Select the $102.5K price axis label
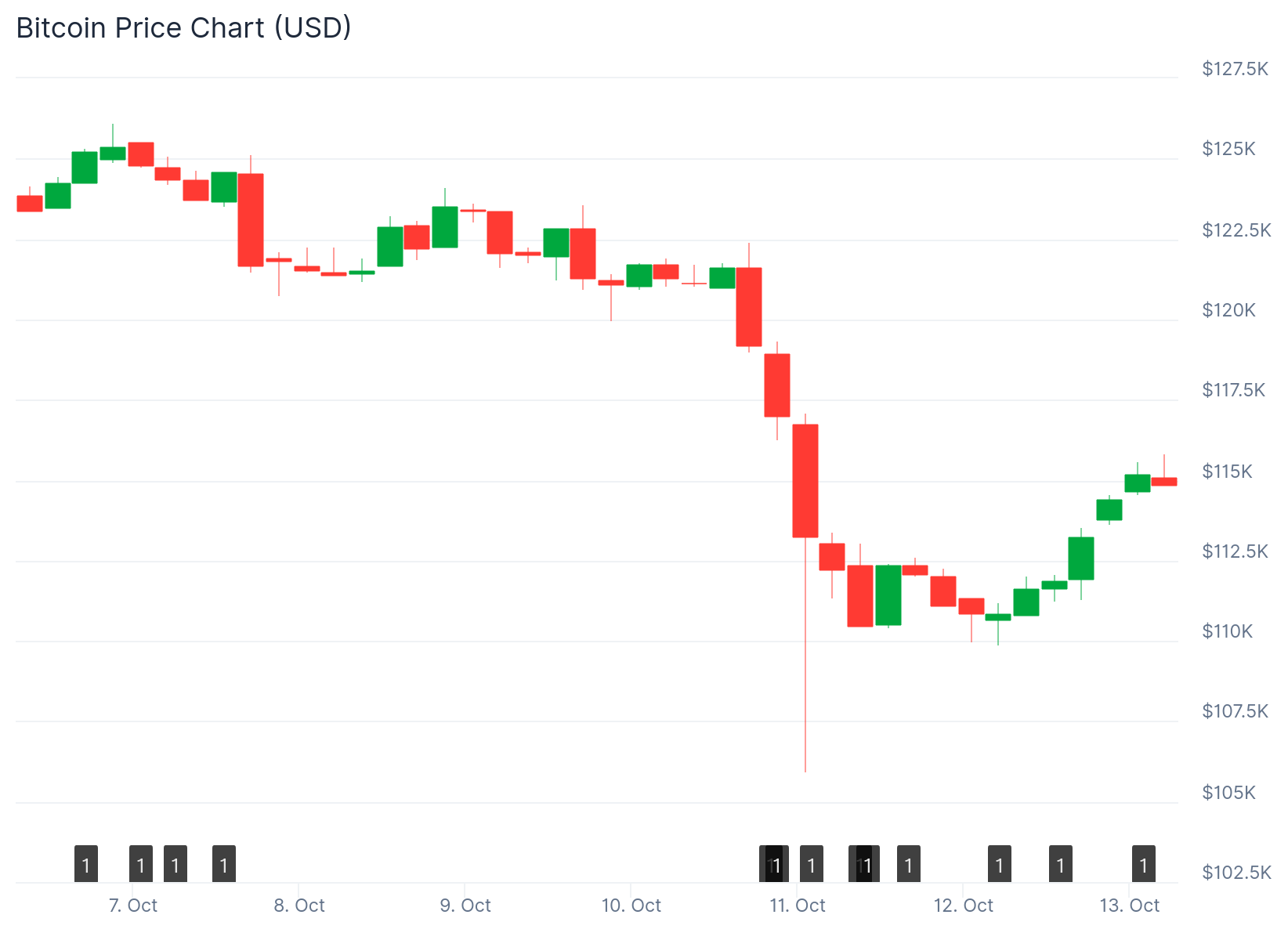Image resolution: width=1288 pixels, height=940 pixels. [x=1236, y=872]
